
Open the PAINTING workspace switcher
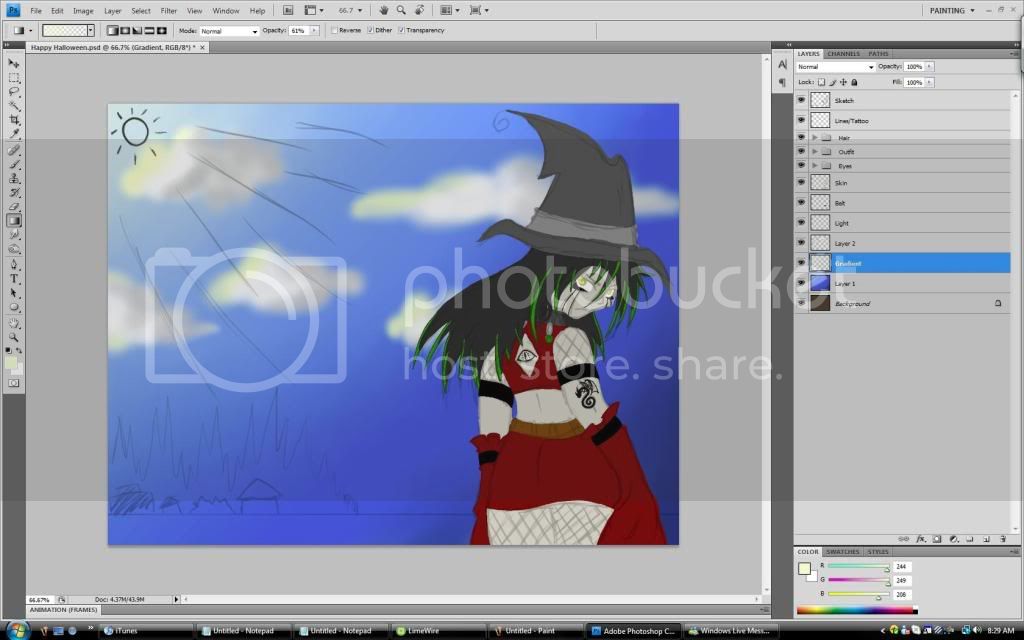coord(950,10)
